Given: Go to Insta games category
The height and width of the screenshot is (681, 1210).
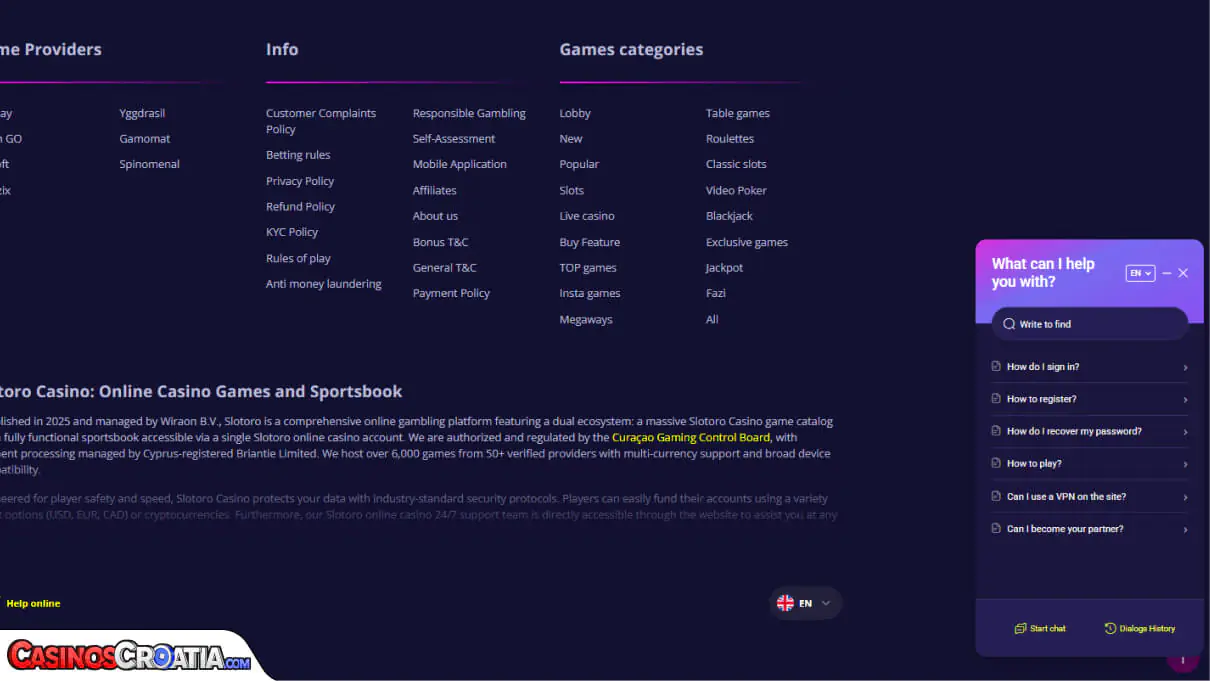Looking at the screenshot, I should click(x=590, y=293).
